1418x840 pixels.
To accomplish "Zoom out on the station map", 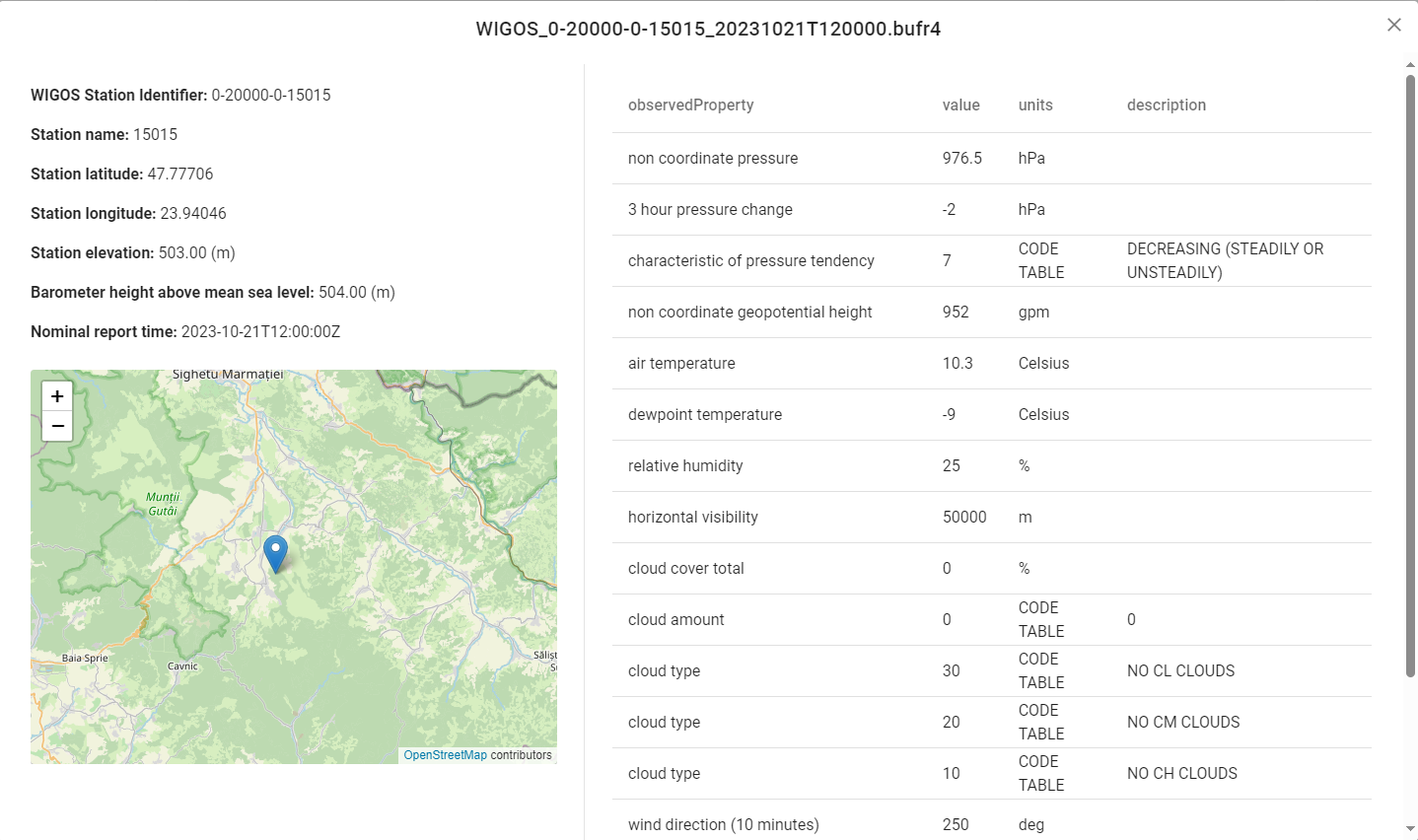I will pos(57,426).
